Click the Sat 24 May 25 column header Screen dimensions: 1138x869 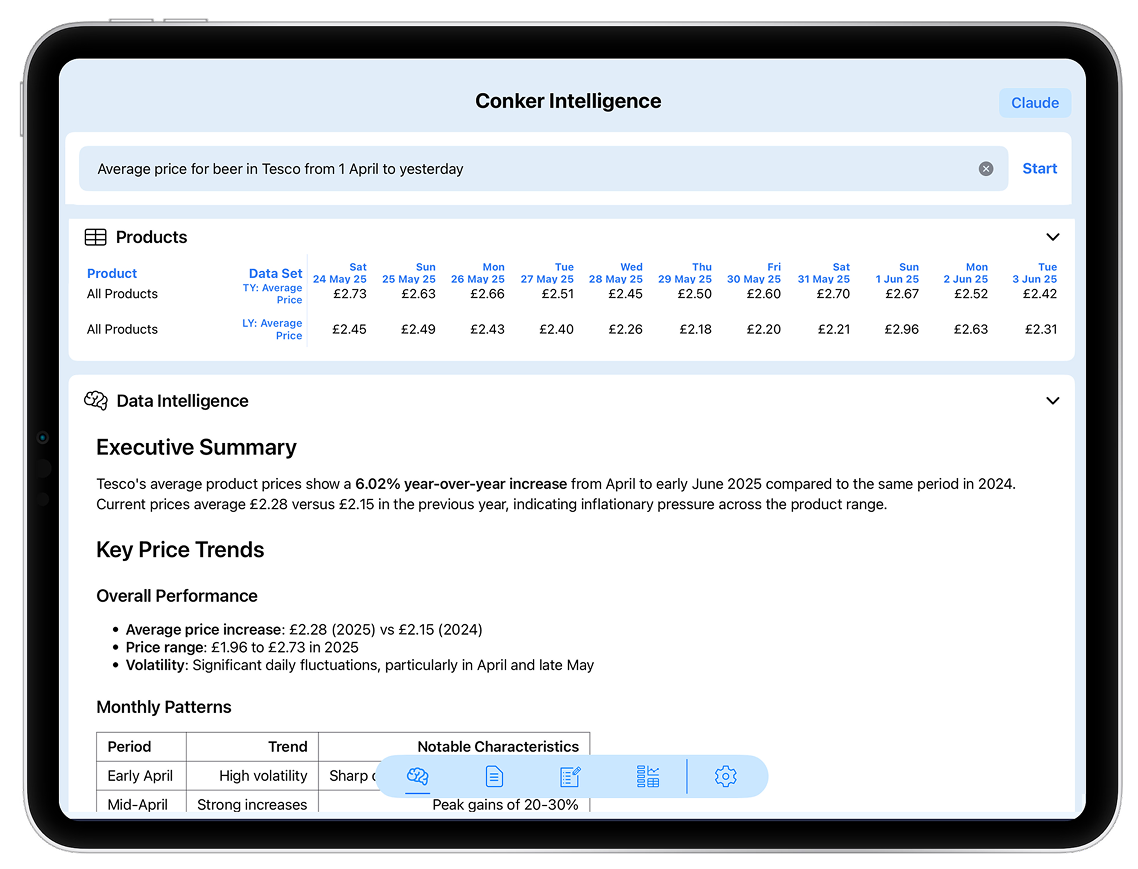(x=340, y=273)
